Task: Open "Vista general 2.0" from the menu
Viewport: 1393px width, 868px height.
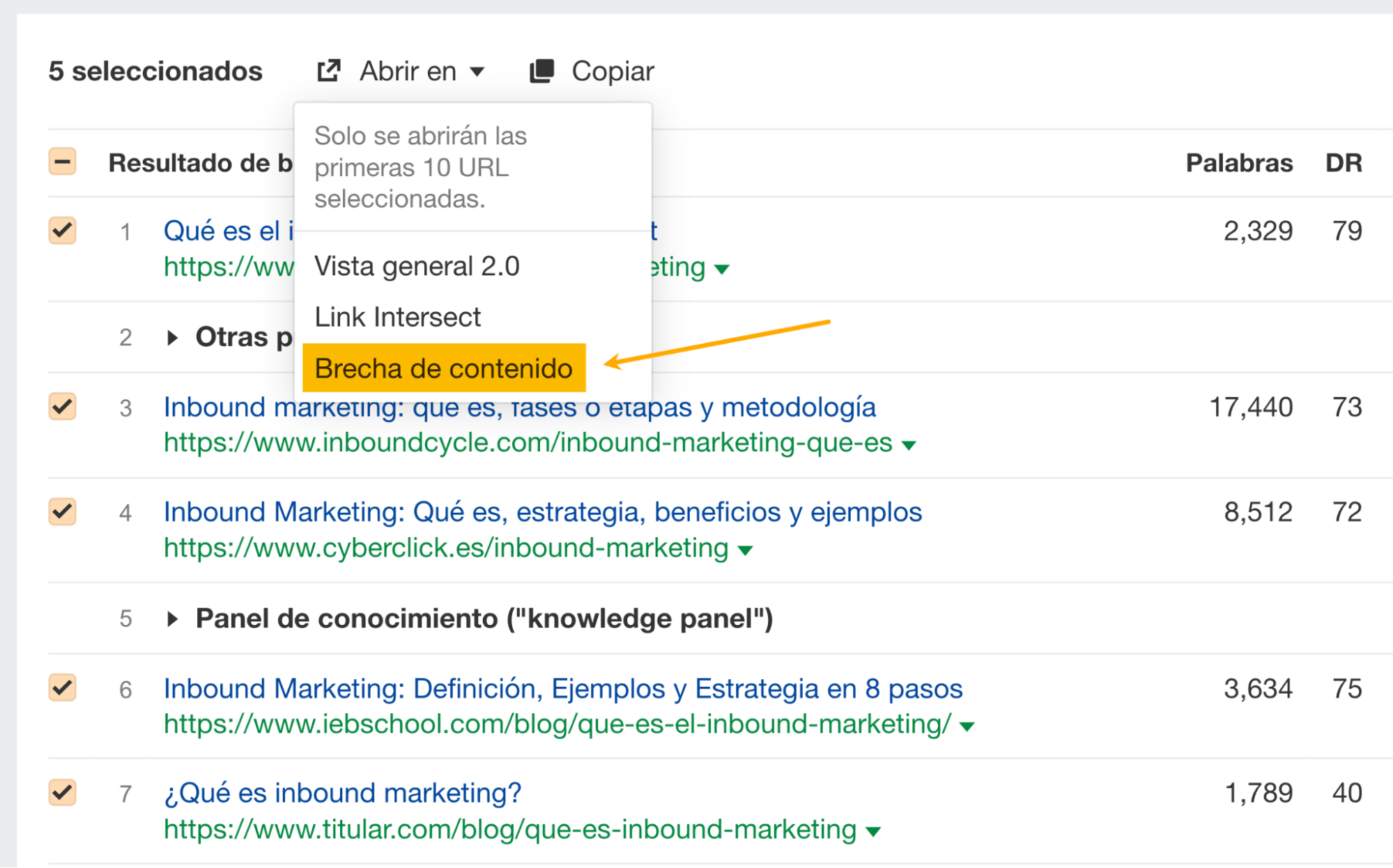Action: [417, 265]
